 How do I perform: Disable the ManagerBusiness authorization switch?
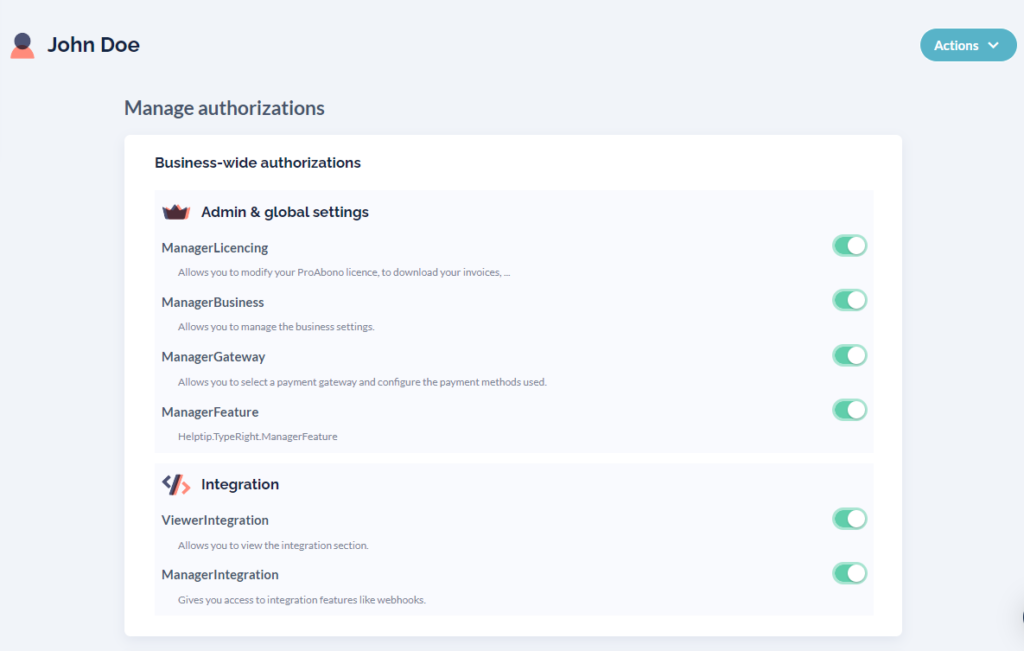point(850,300)
